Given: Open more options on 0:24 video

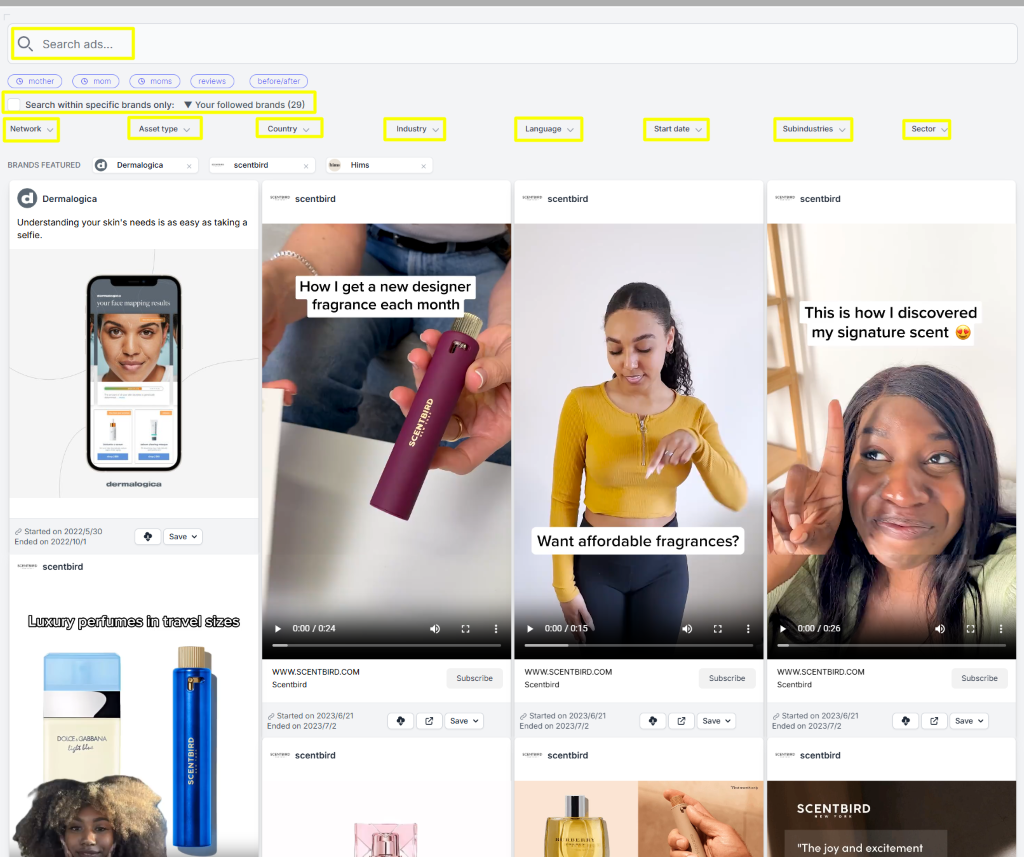Looking at the screenshot, I should click(496, 628).
